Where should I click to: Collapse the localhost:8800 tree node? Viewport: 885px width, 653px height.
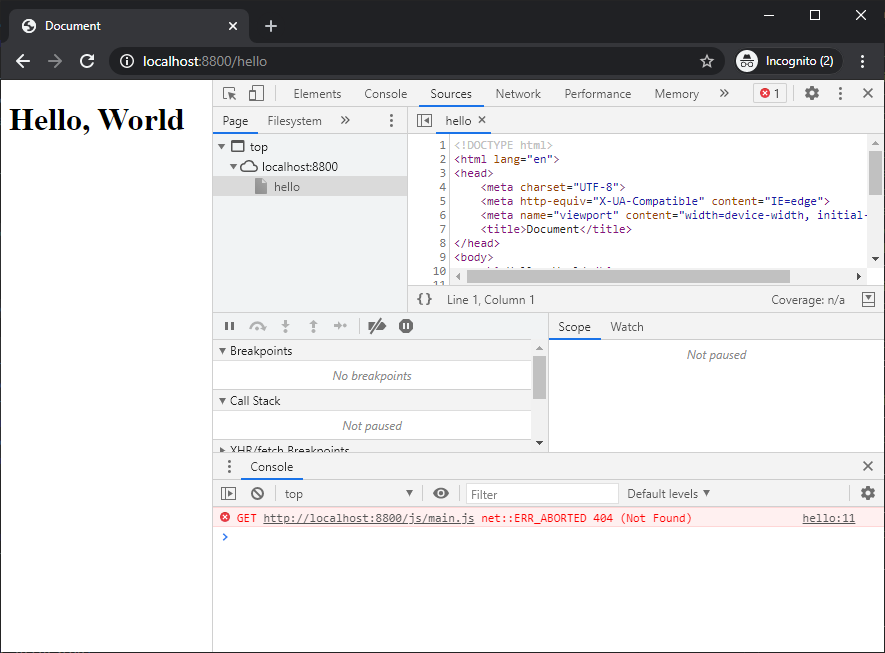point(234,167)
